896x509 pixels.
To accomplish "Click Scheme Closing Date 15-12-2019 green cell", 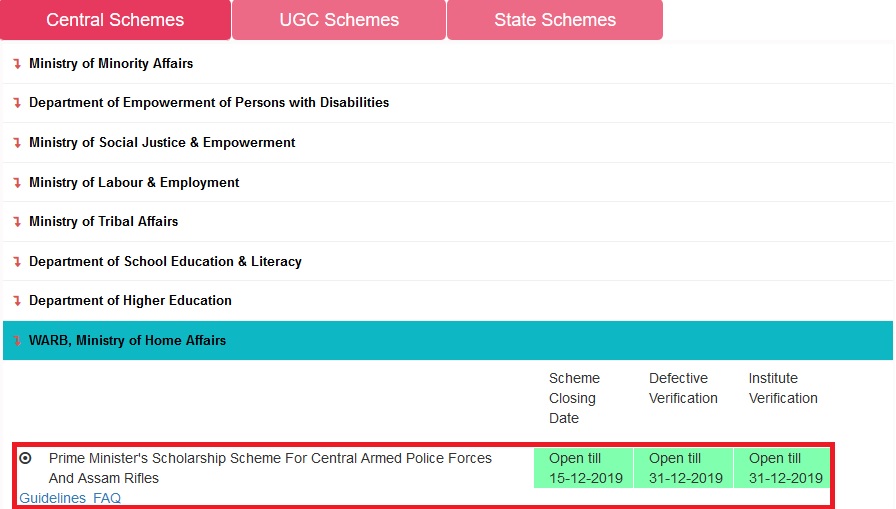I will [585, 468].
